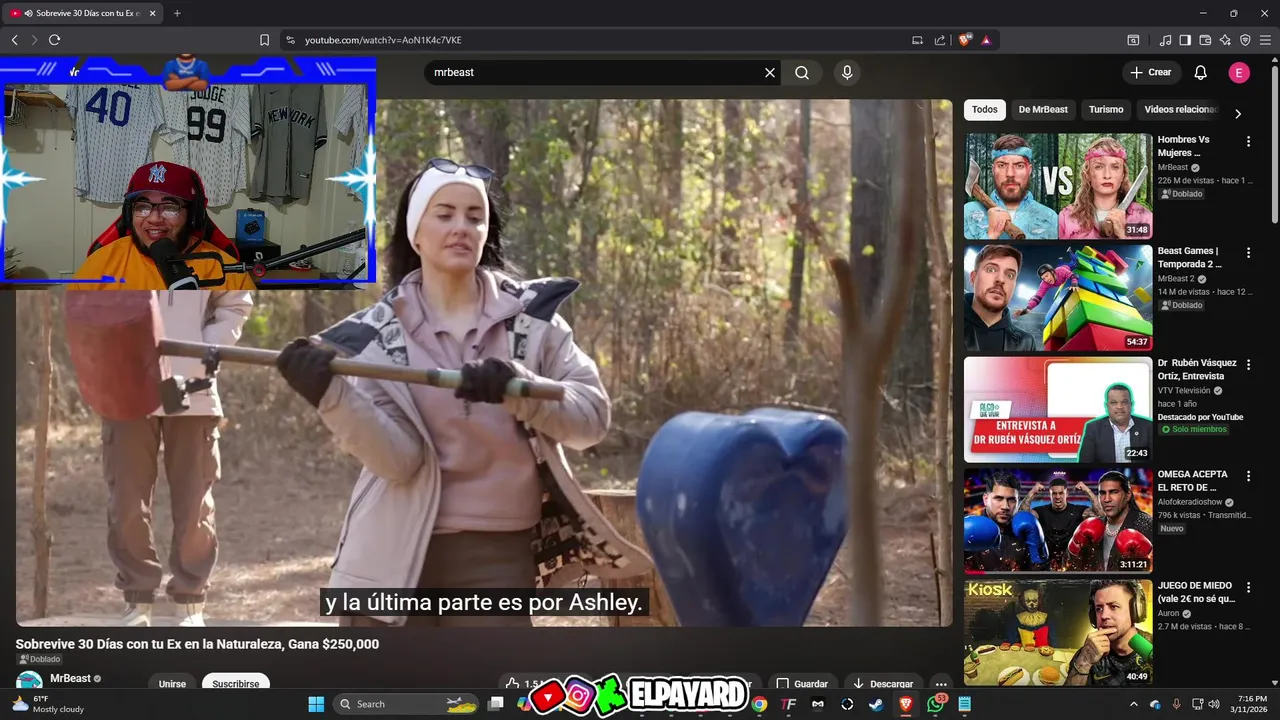The width and height of the screenshot is (1280, 720).
Task: Reload the page with the refresh icon
Action: [x=54, y=40]
